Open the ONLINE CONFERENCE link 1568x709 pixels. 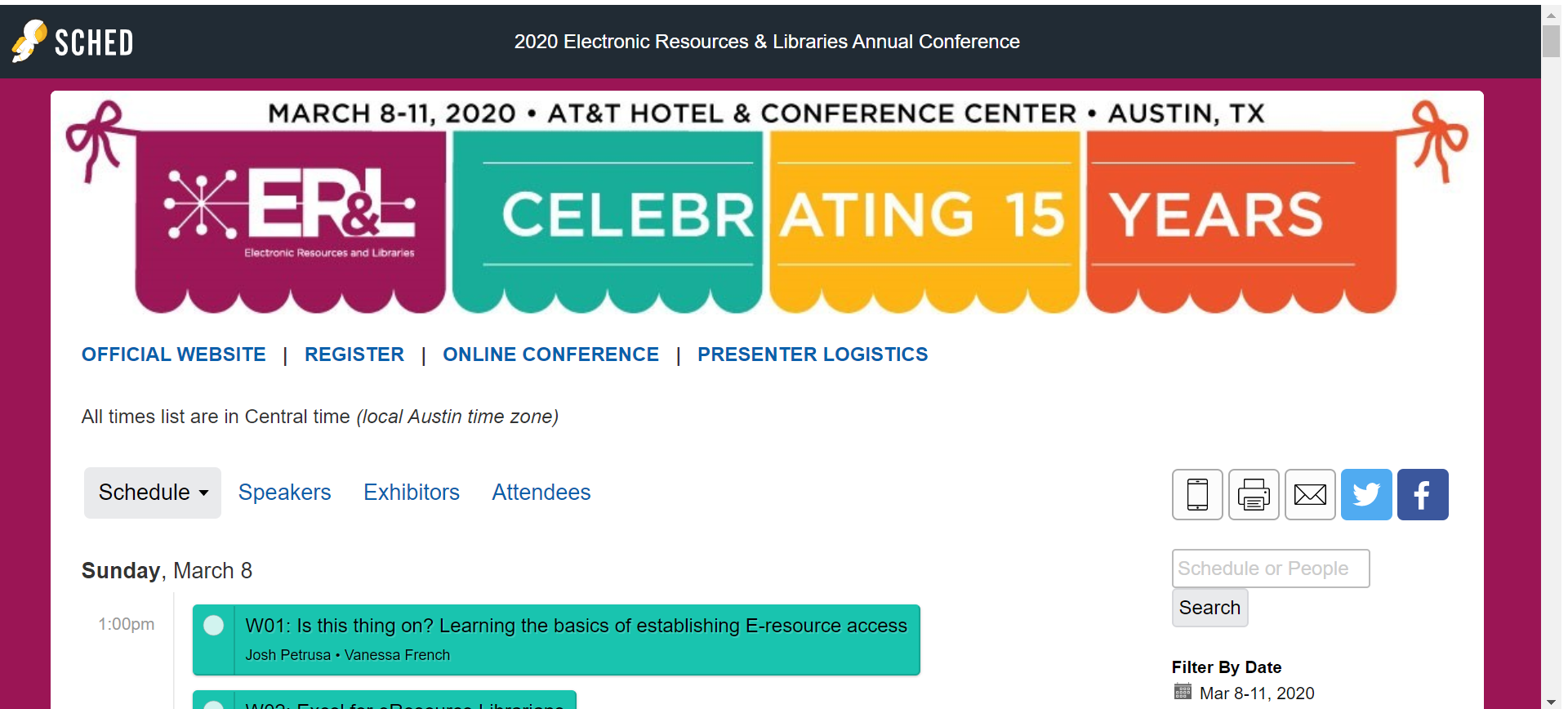click(x=551, y=354)
